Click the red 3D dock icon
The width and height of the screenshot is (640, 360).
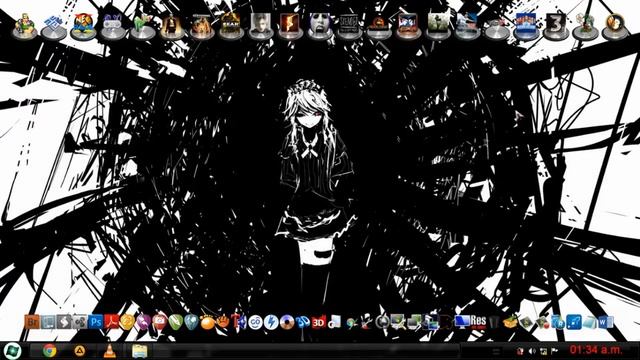(x=318, y=322)
